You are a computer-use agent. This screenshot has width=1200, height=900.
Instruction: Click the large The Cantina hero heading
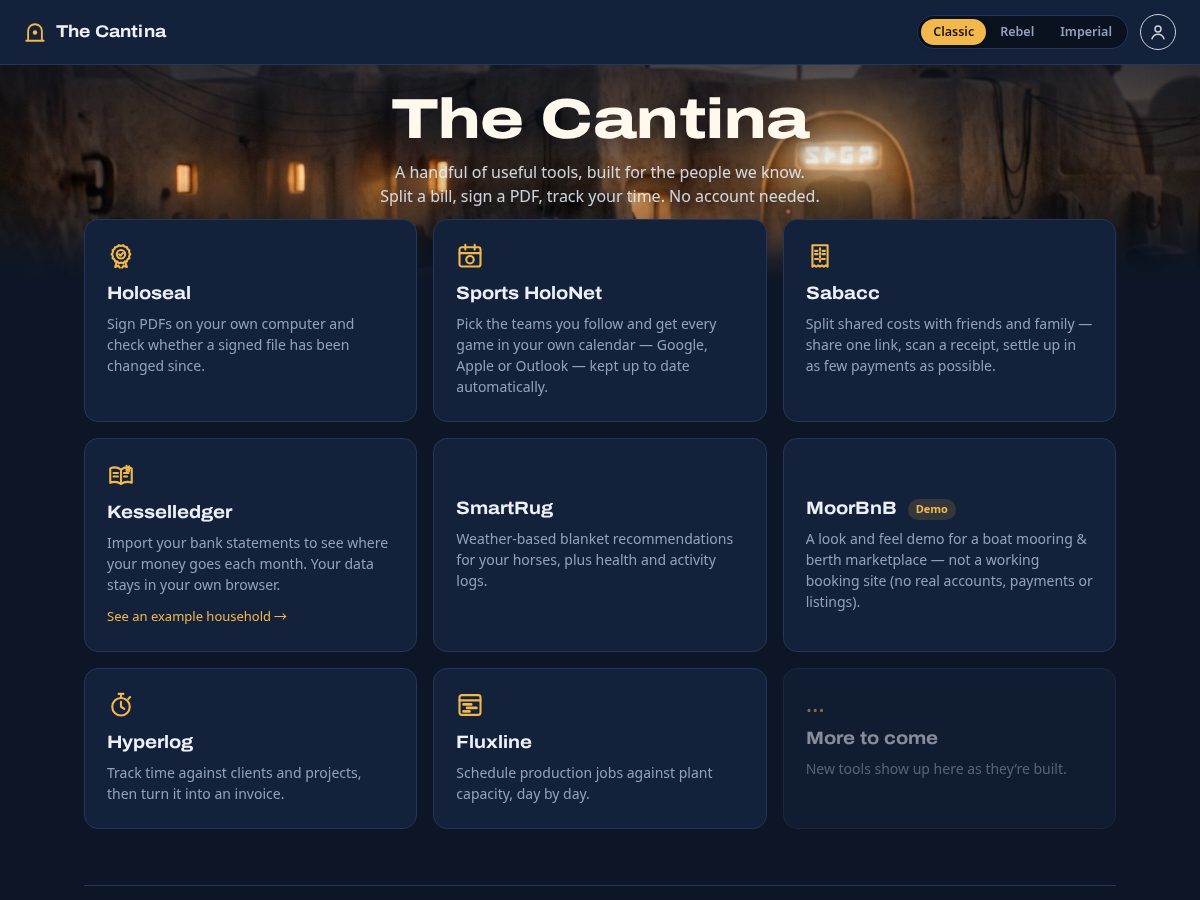point(600,119)
